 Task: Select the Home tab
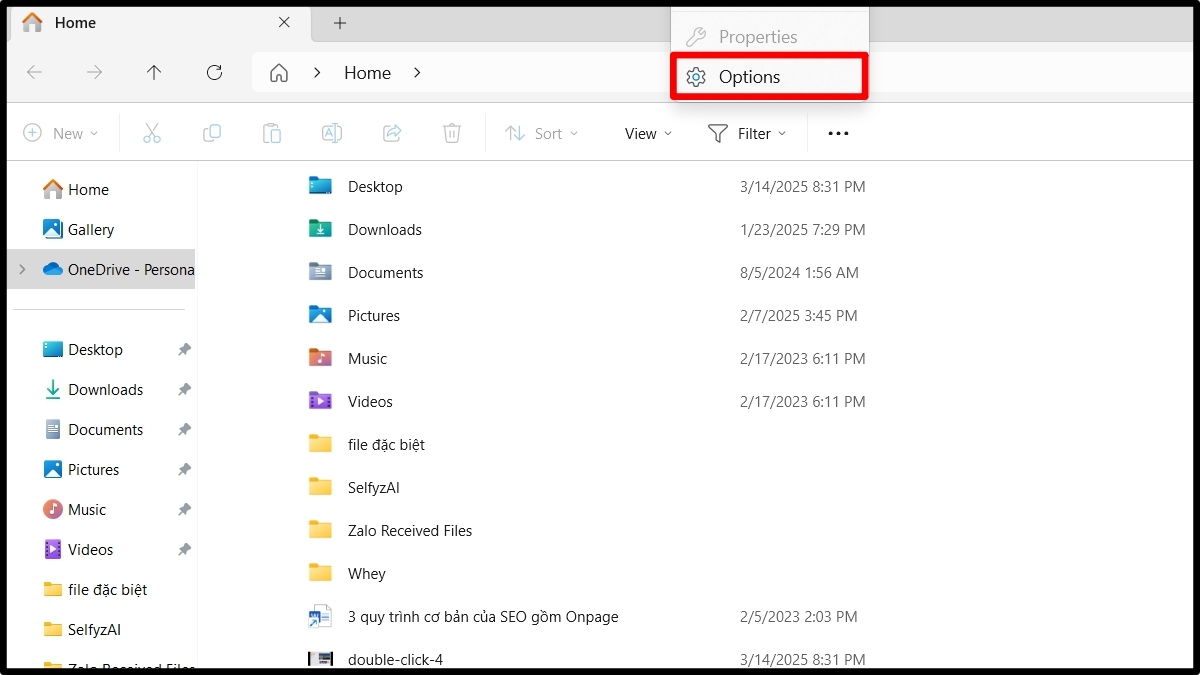pos(160,22)
